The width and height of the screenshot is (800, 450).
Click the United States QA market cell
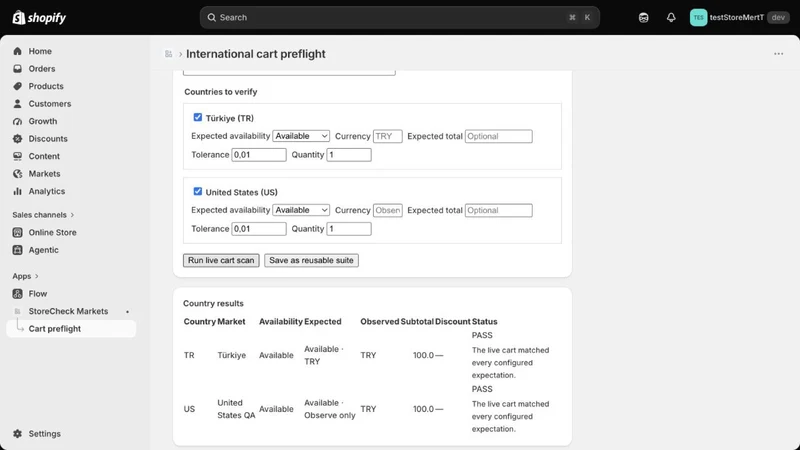click(236, 409)
